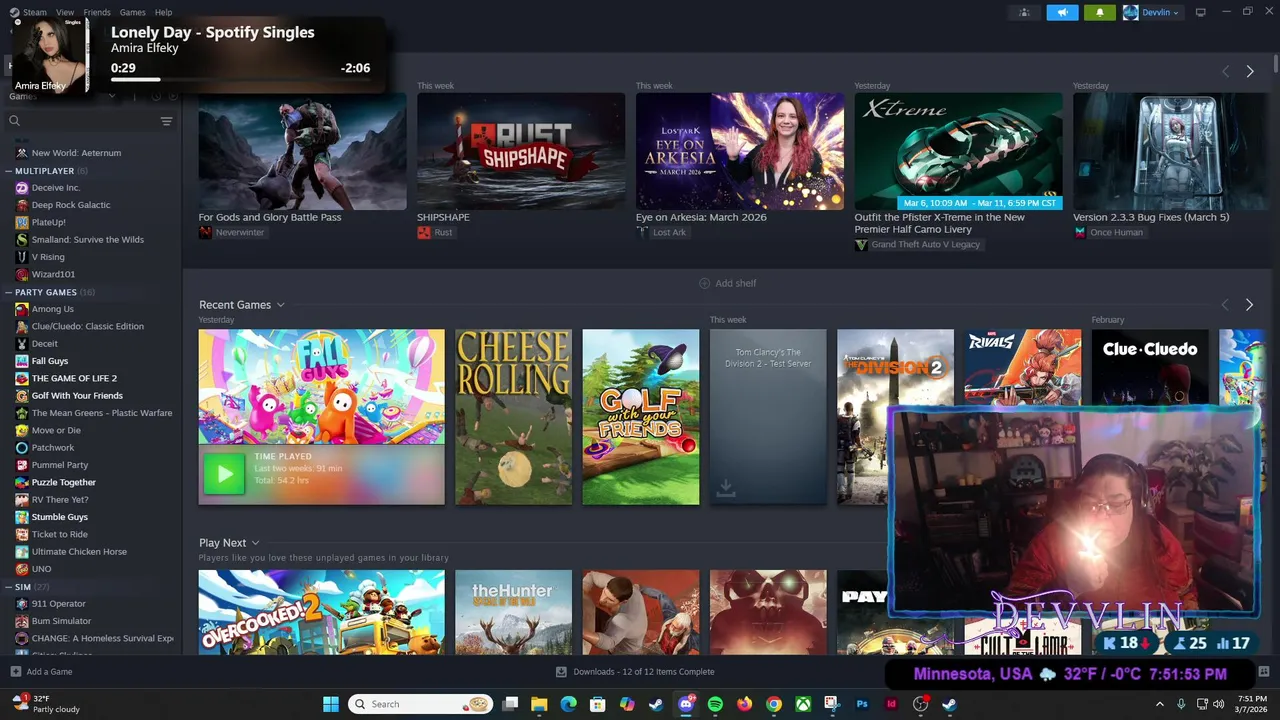This screenshot has height=720, width=1280.
Task: Click Stumble Guys game icon
Action: click(22, 517)
